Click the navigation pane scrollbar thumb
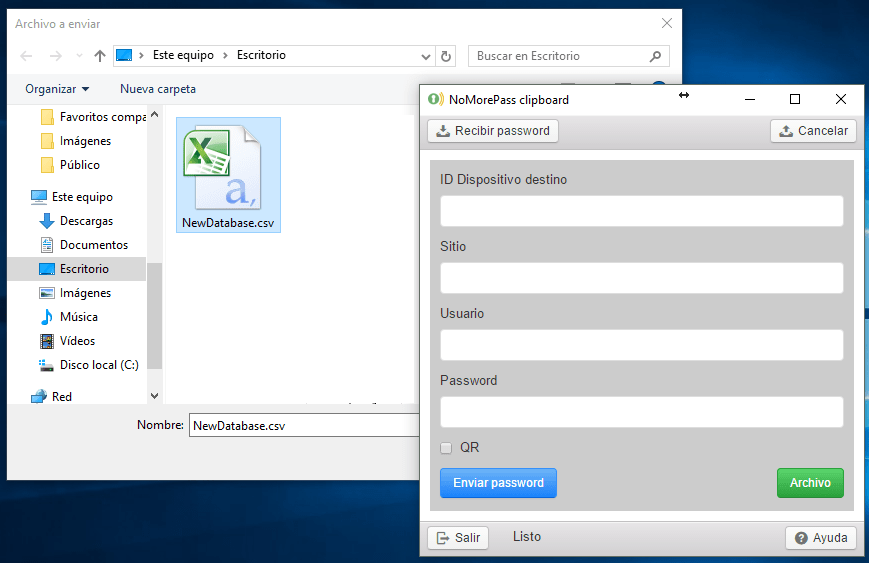869x563 pixels. coord(155,316)
